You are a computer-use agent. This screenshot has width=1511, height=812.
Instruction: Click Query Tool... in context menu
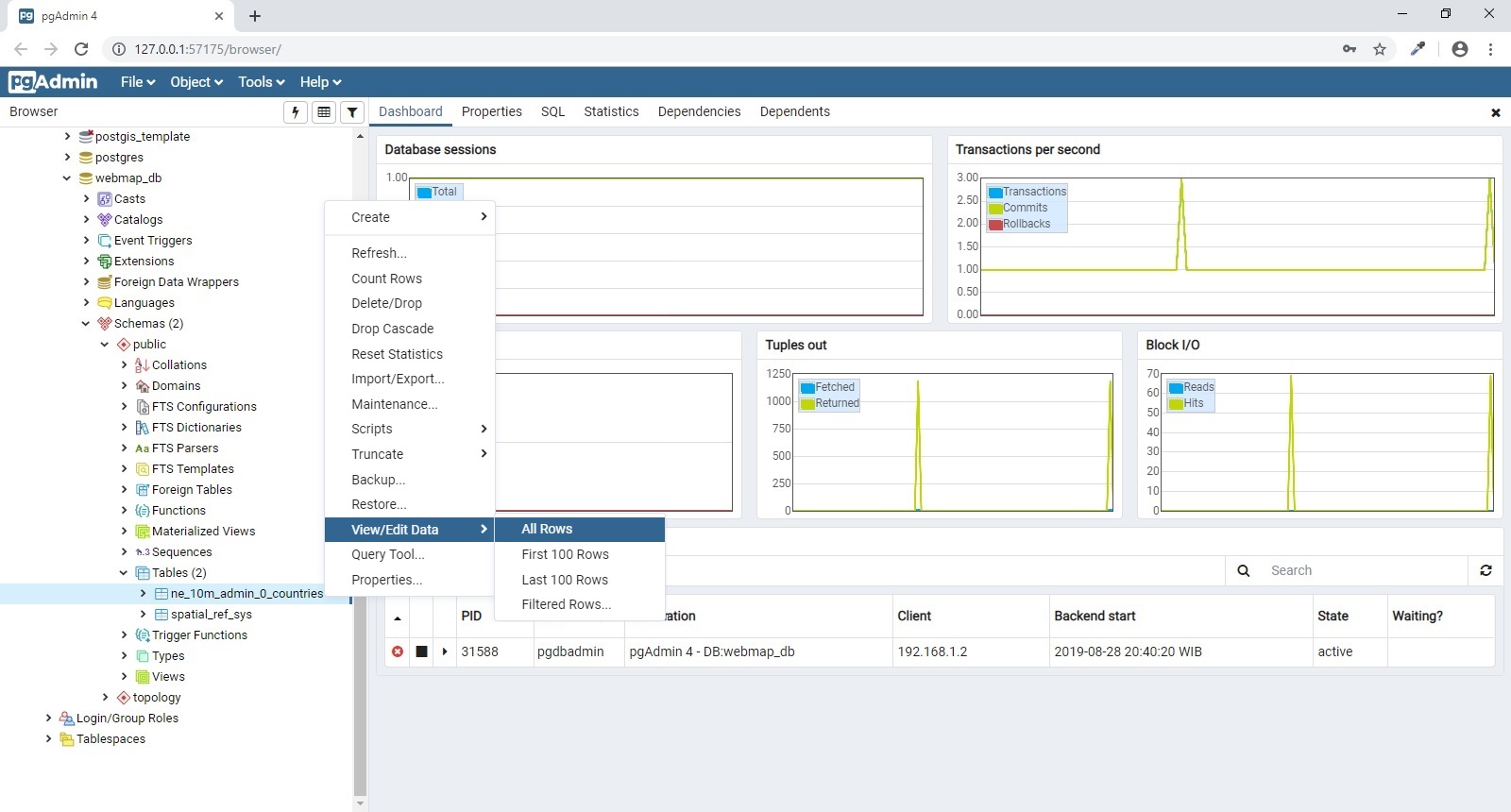tap(409, 555)
